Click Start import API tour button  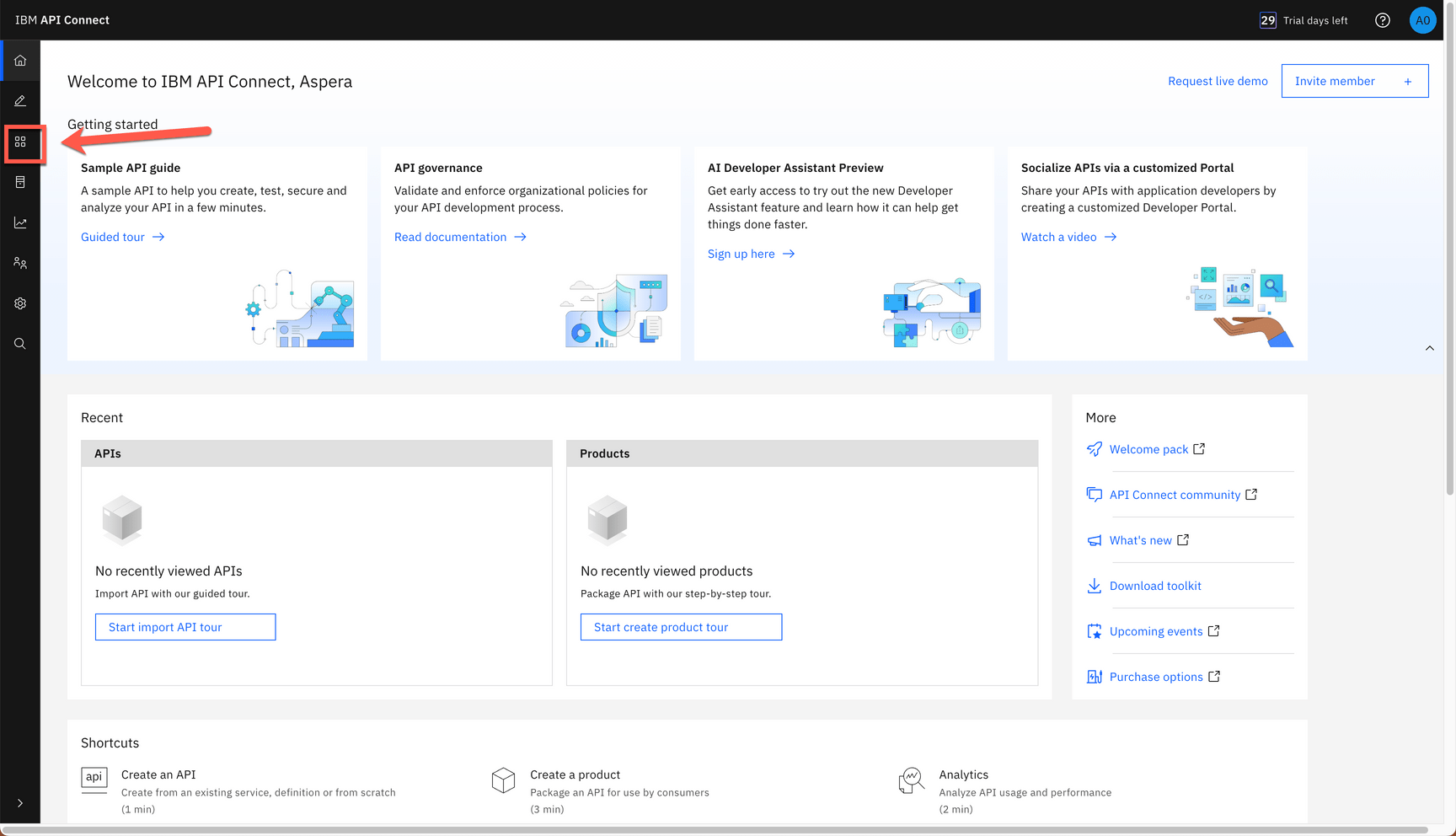tap(185, 627)
